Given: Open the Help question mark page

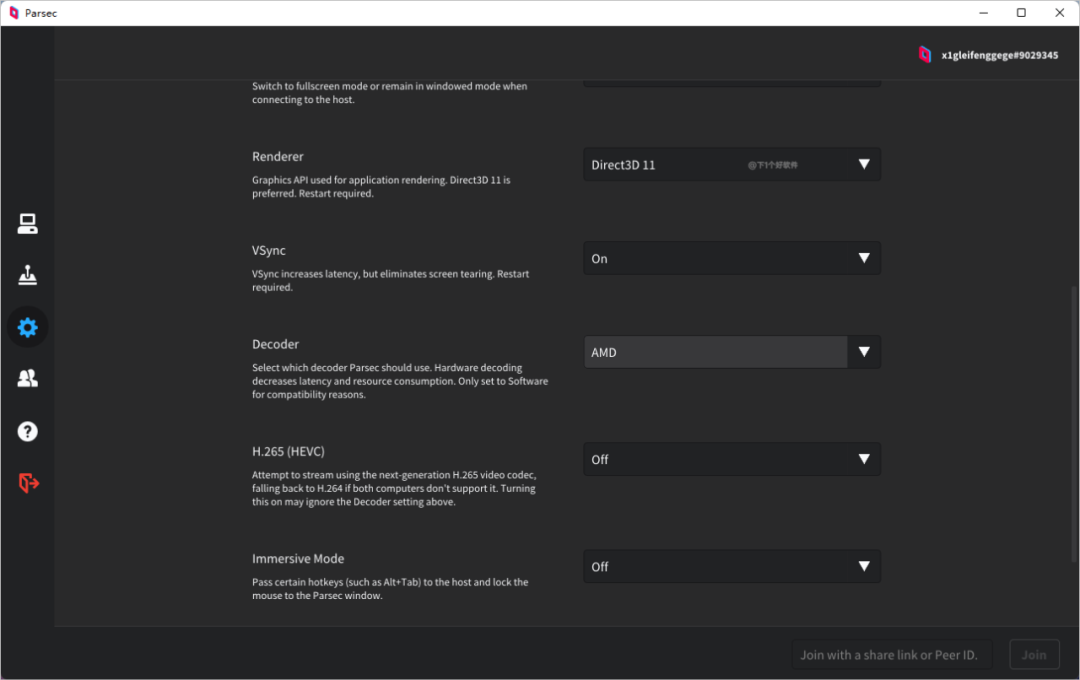Looking at the screenshot, I should 27,431.
